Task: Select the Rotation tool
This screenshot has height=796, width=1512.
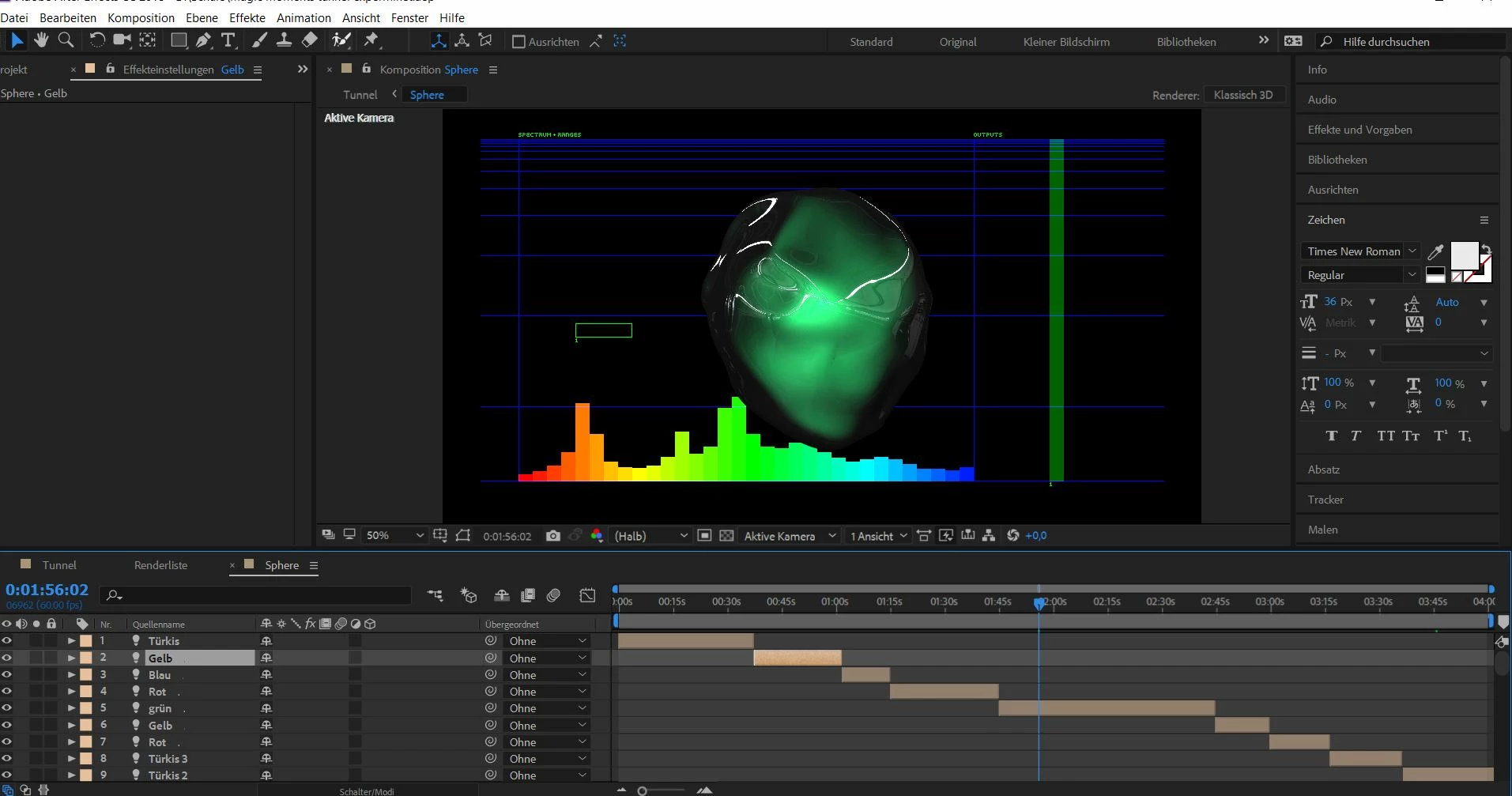Action: (x=96, y=40)
